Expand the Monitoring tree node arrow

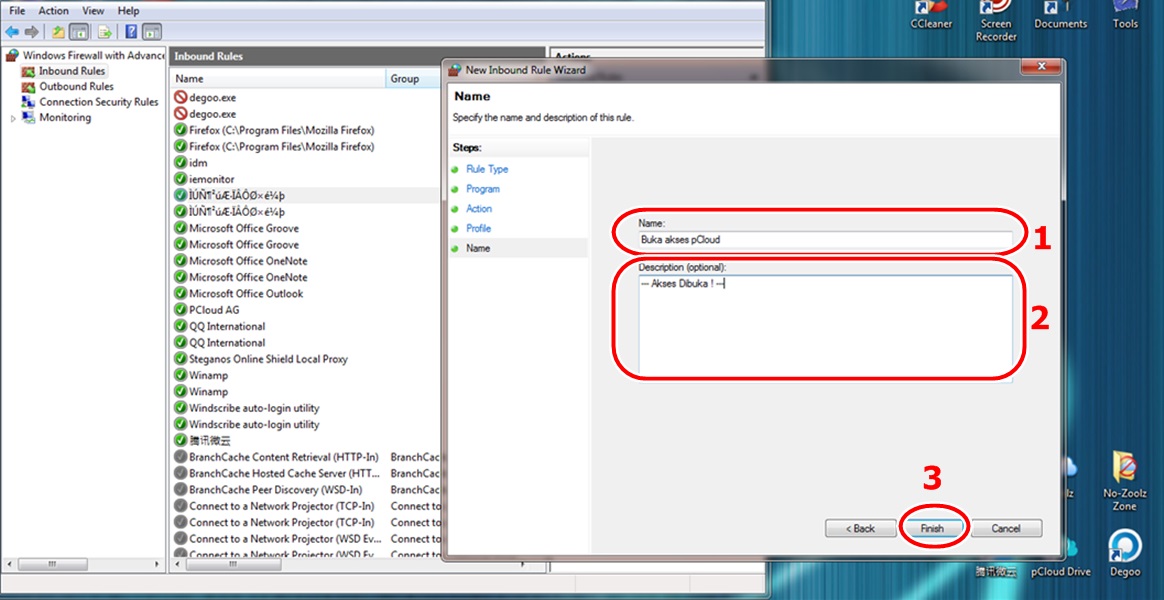[x=13, y=118]
